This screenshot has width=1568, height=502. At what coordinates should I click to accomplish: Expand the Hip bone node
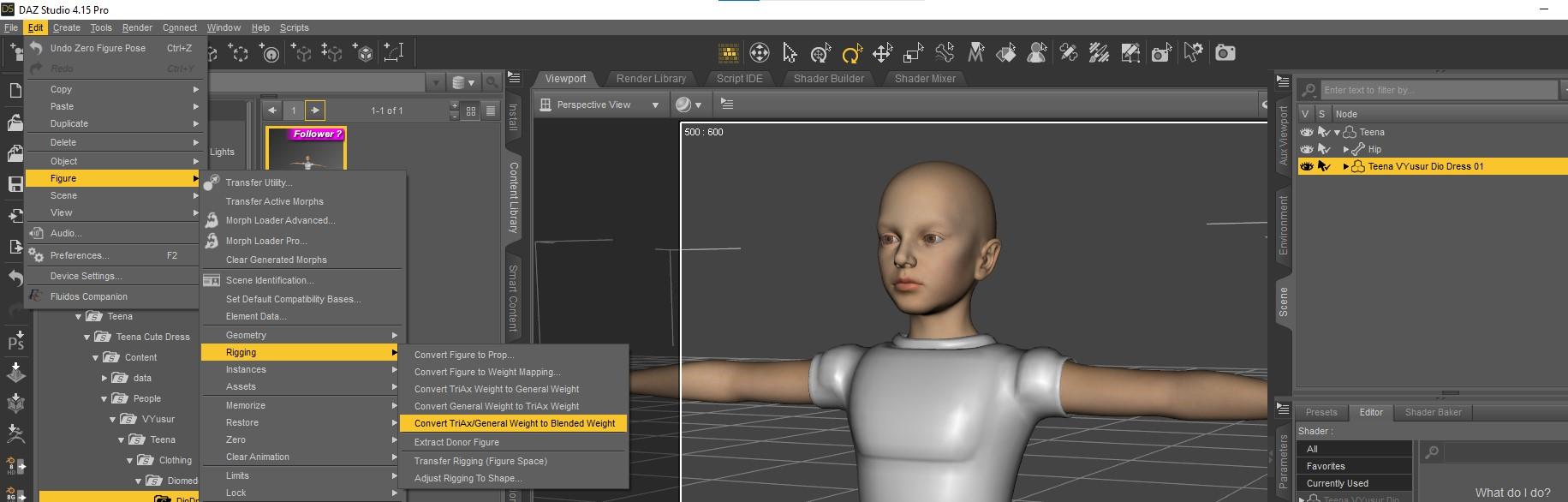coord(1346,150)
